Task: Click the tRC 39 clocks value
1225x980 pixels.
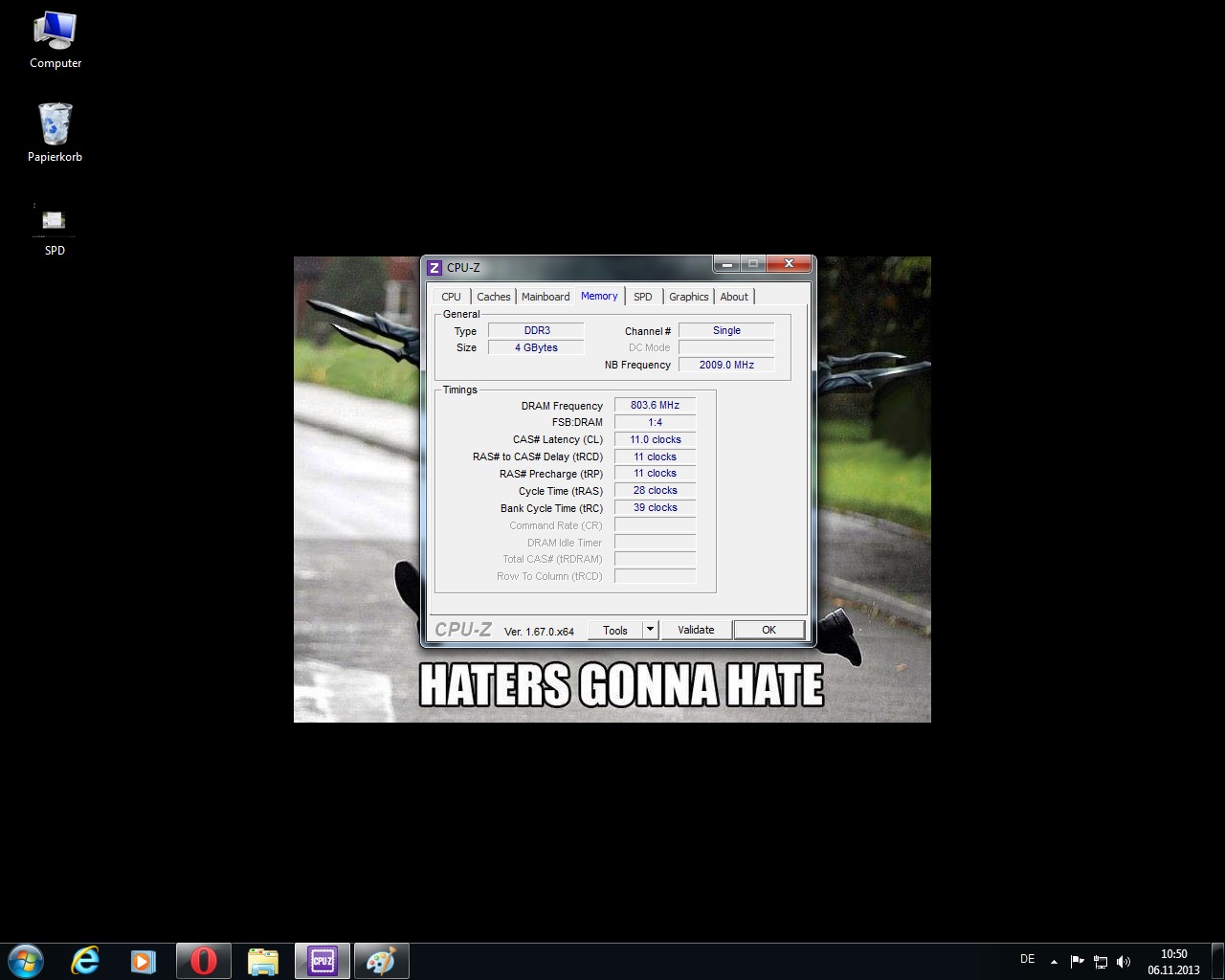Action: coord(655,507)
